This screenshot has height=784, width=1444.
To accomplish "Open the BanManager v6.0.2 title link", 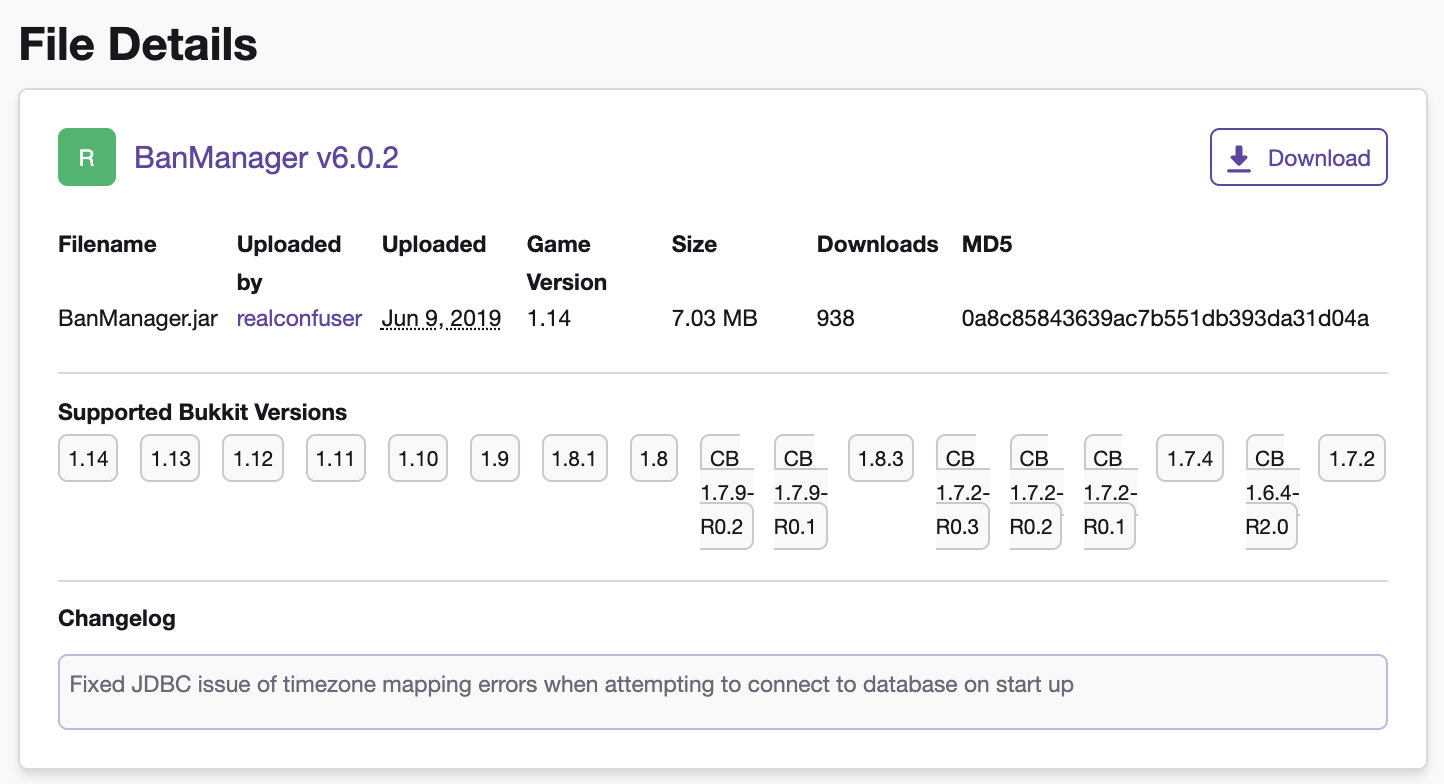I will tap(266, 157).
